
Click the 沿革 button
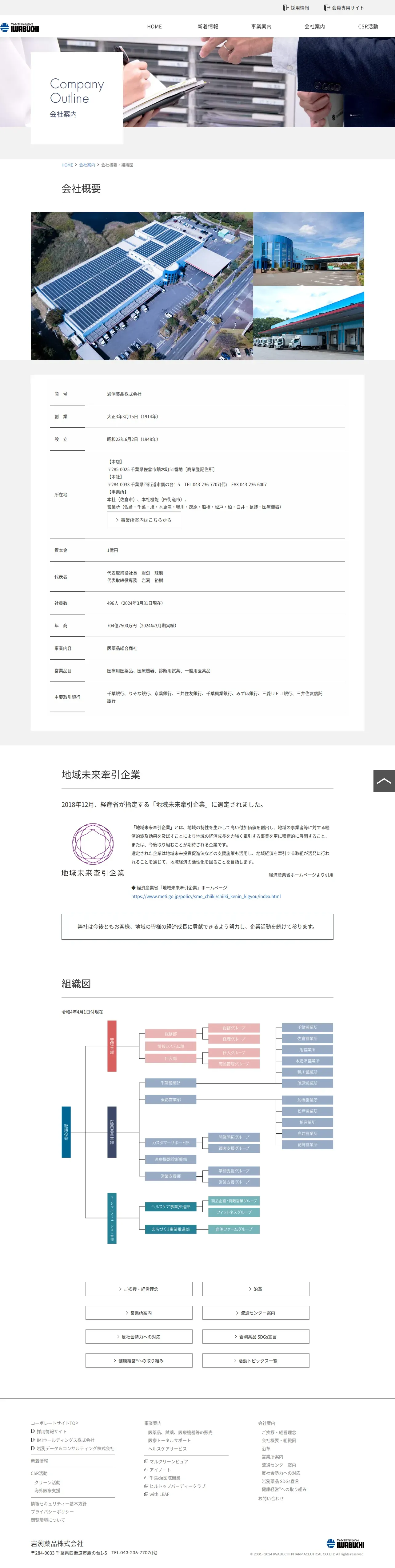click(x=256, y=1289)
